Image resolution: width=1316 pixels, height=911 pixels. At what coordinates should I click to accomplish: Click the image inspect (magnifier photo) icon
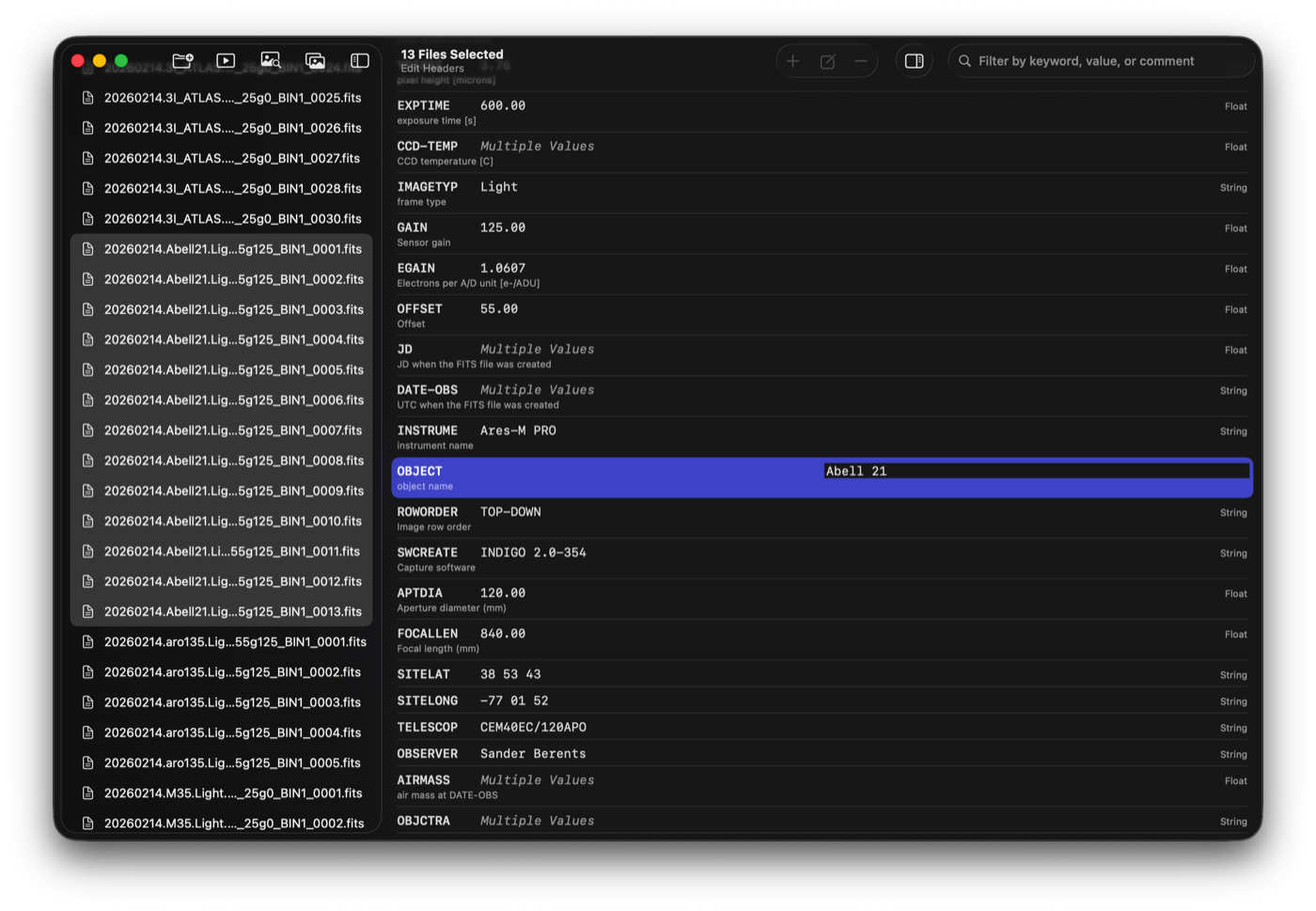(271, 60)
